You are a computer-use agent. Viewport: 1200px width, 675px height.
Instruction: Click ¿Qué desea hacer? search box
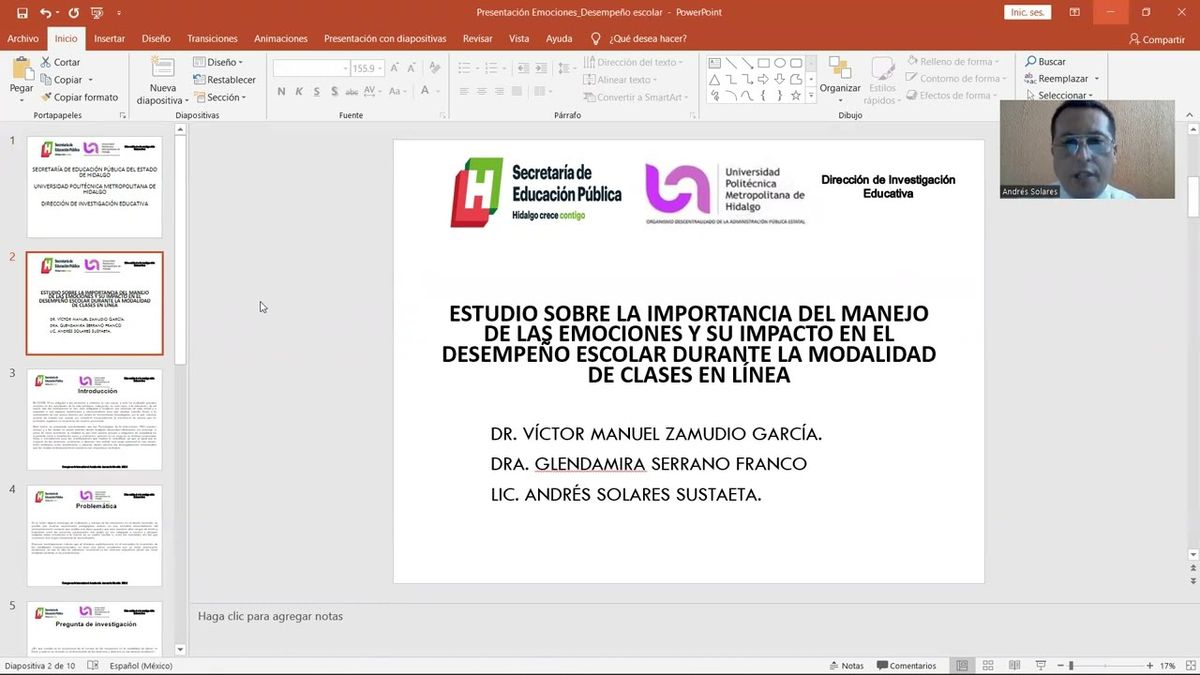coord(639,39)
